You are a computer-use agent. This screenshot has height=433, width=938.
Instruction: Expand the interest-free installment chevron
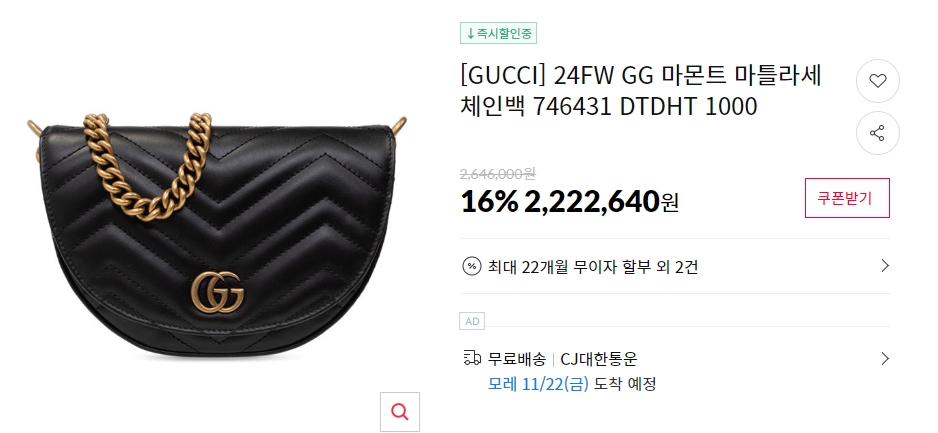[x=885, y=266]
